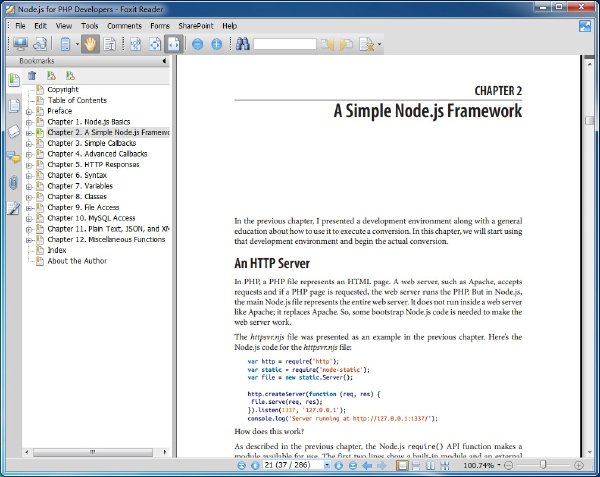Expand Chapter 5. HTTP Responses bookmark
Screen dimensions: 600x477
(29, 166)
